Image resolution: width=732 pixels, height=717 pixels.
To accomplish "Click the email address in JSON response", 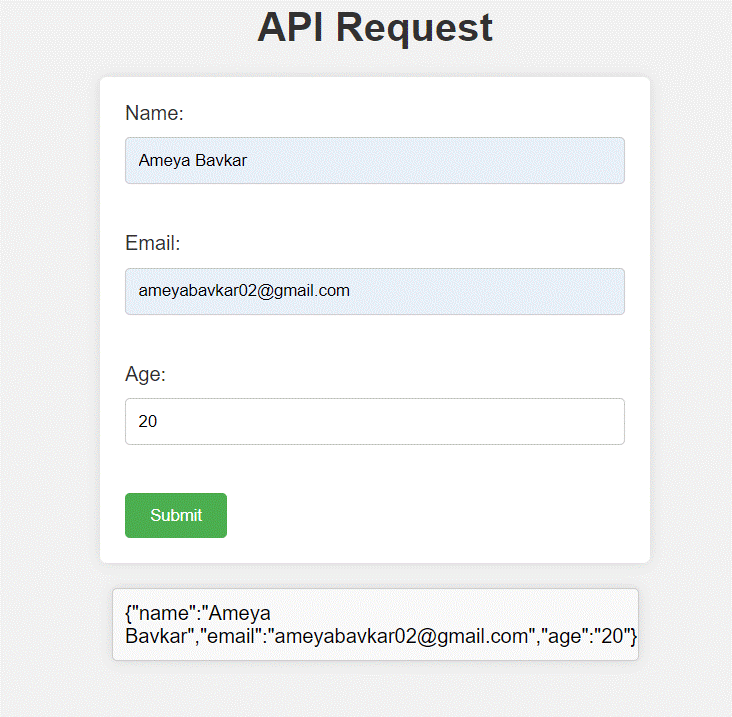I will click(400, 636).
